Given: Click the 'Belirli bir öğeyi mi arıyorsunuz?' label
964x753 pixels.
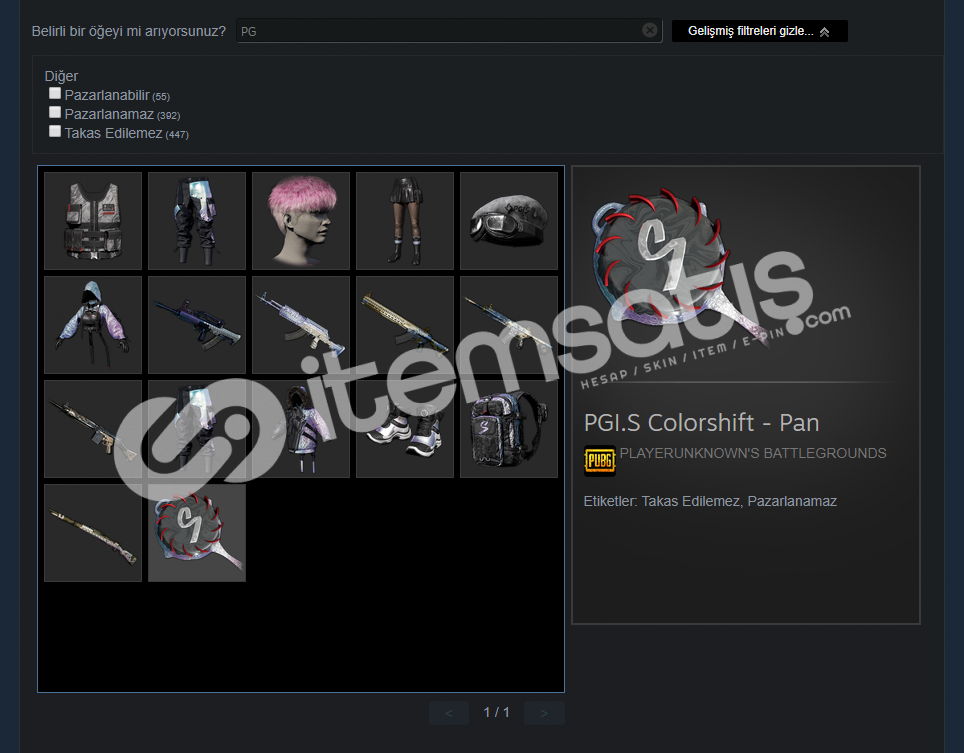Looking at the screenshot, I should 128,31.
